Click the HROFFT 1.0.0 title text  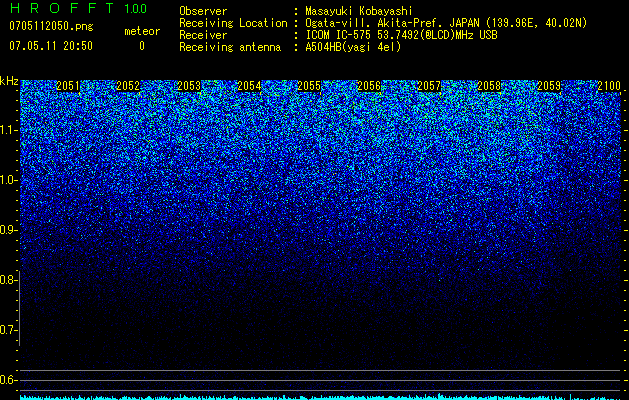pos(79,8)
